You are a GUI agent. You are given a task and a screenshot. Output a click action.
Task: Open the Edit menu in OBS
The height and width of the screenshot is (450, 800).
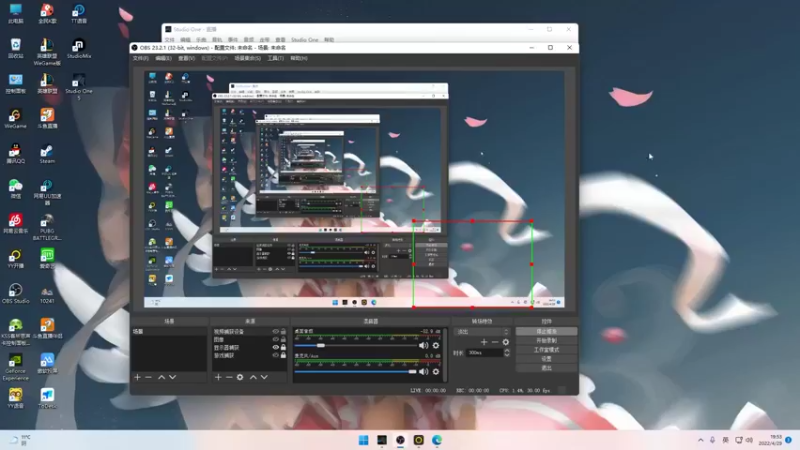[x=163, y=58]
